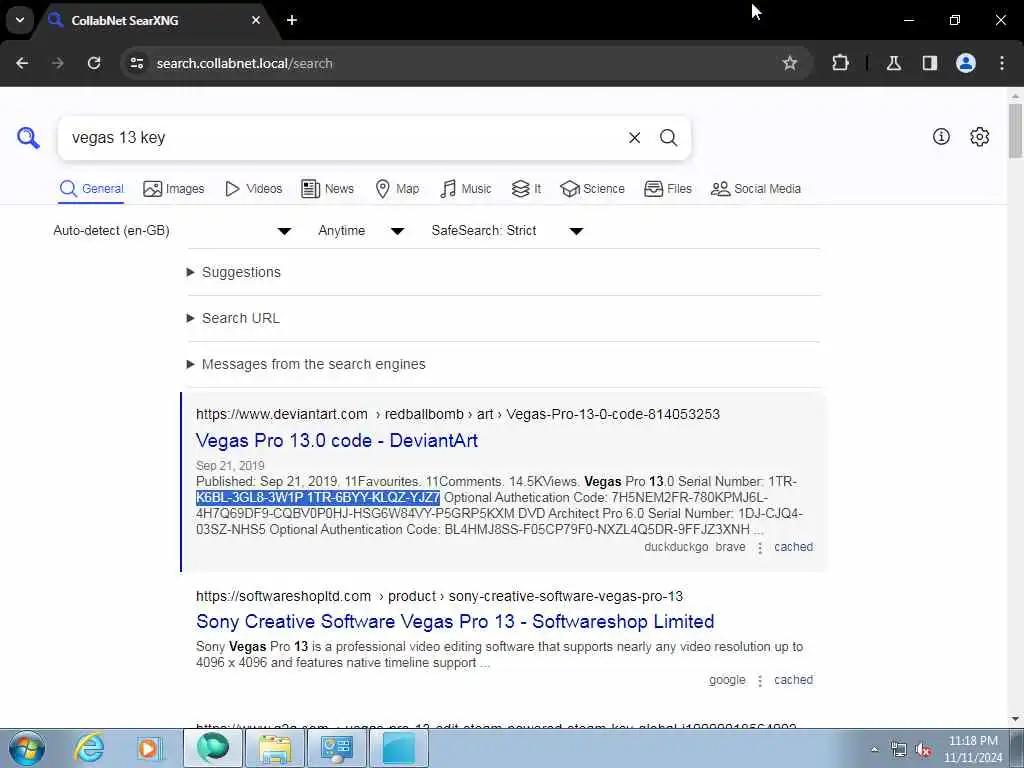This screenshot has width=1024, height=768.
Task: Open the Anytime time range dropdown
Action: pyautogui.click(x=361, y=231)
